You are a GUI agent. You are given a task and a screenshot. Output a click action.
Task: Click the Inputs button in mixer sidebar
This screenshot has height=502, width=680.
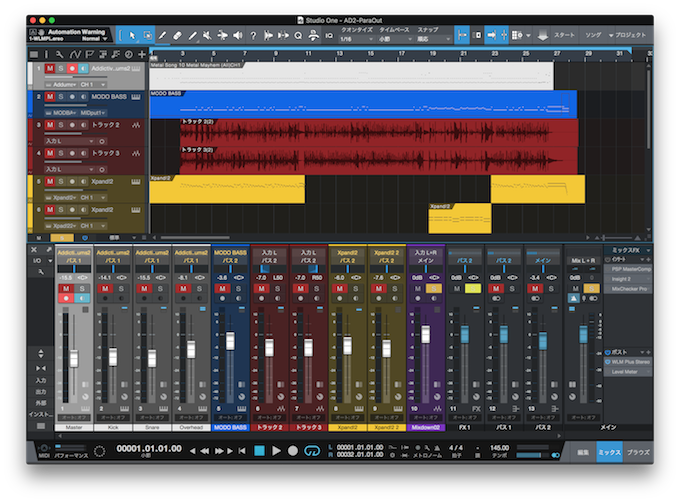[41, 380]
